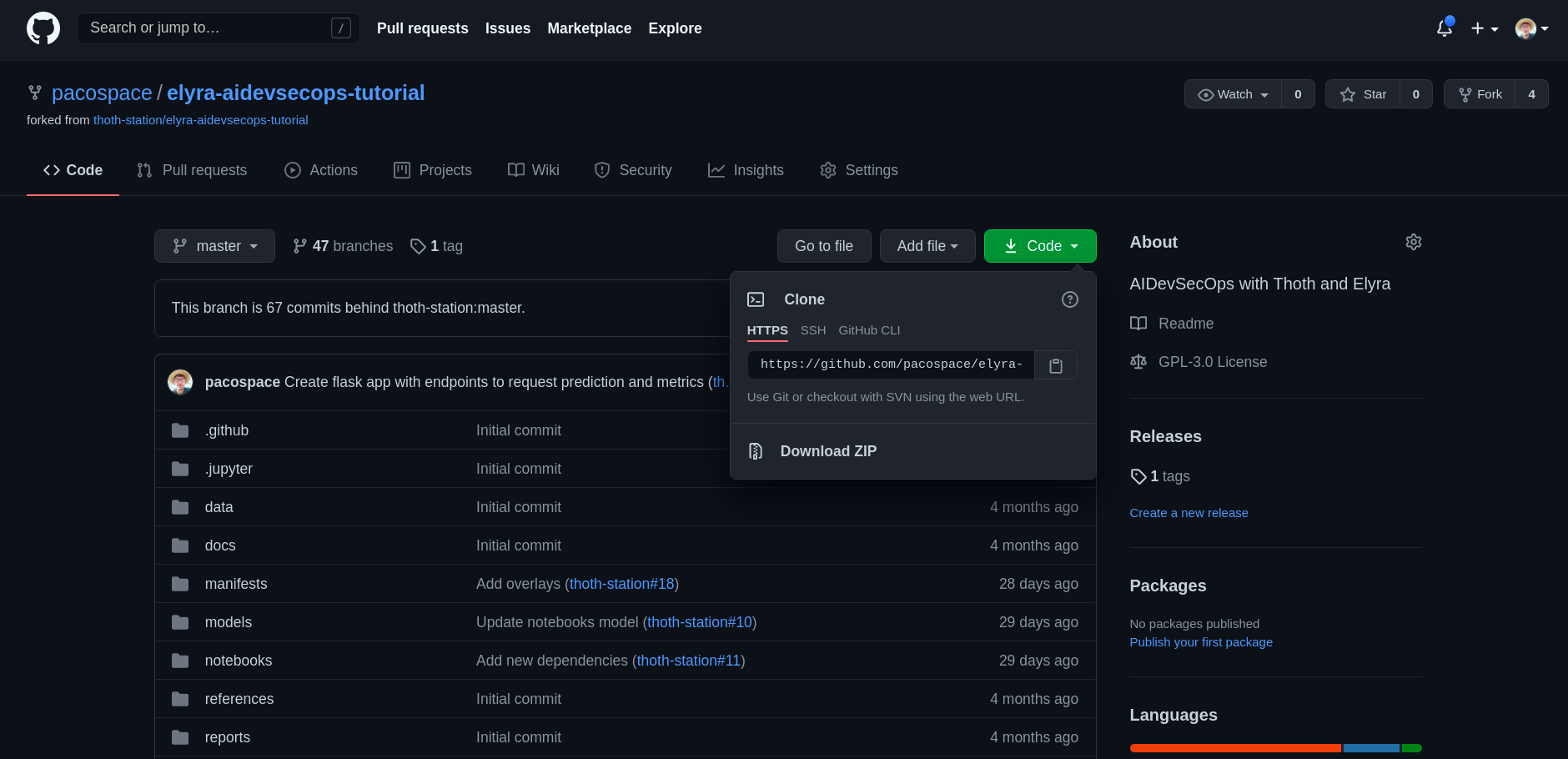Click the terminal icon beside Clone
1568x759 pixels.
coord(756,299)
